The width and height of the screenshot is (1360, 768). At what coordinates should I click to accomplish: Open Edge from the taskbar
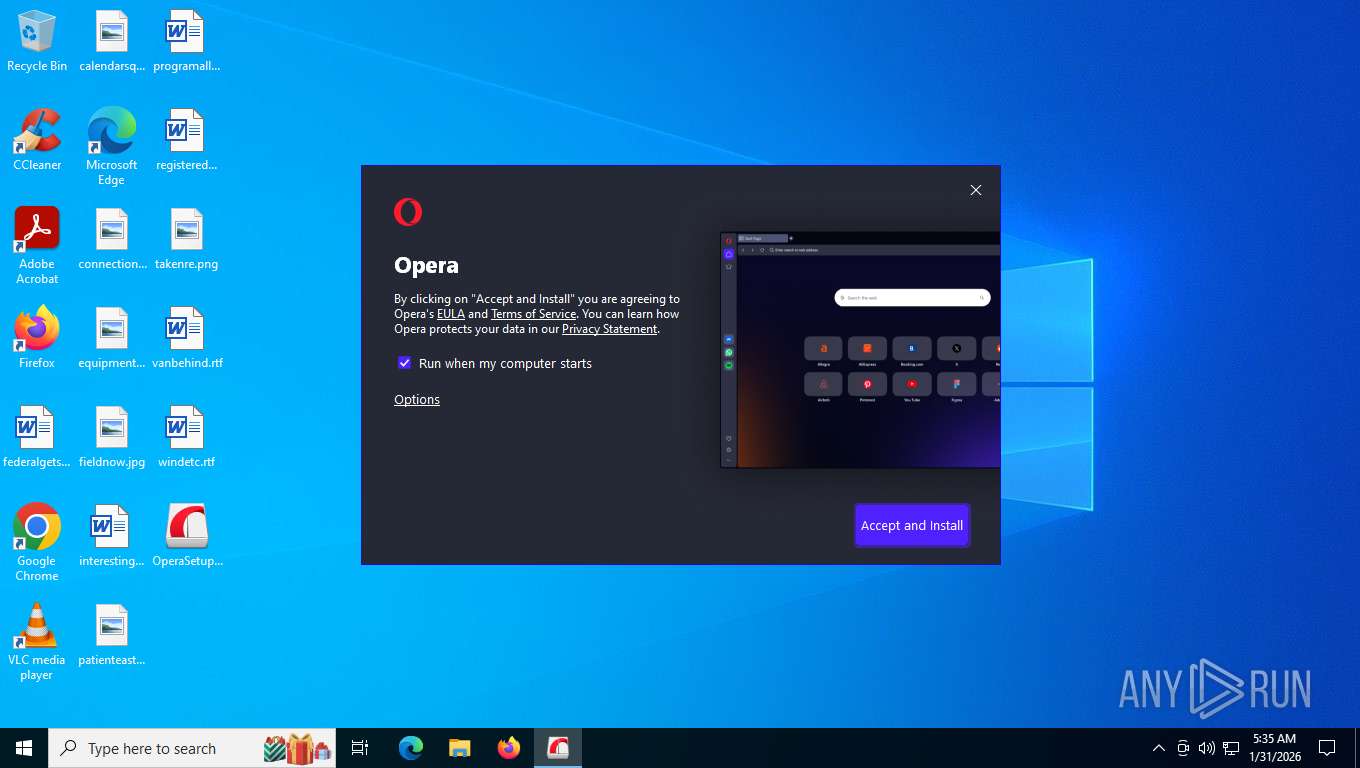[411, 748]
